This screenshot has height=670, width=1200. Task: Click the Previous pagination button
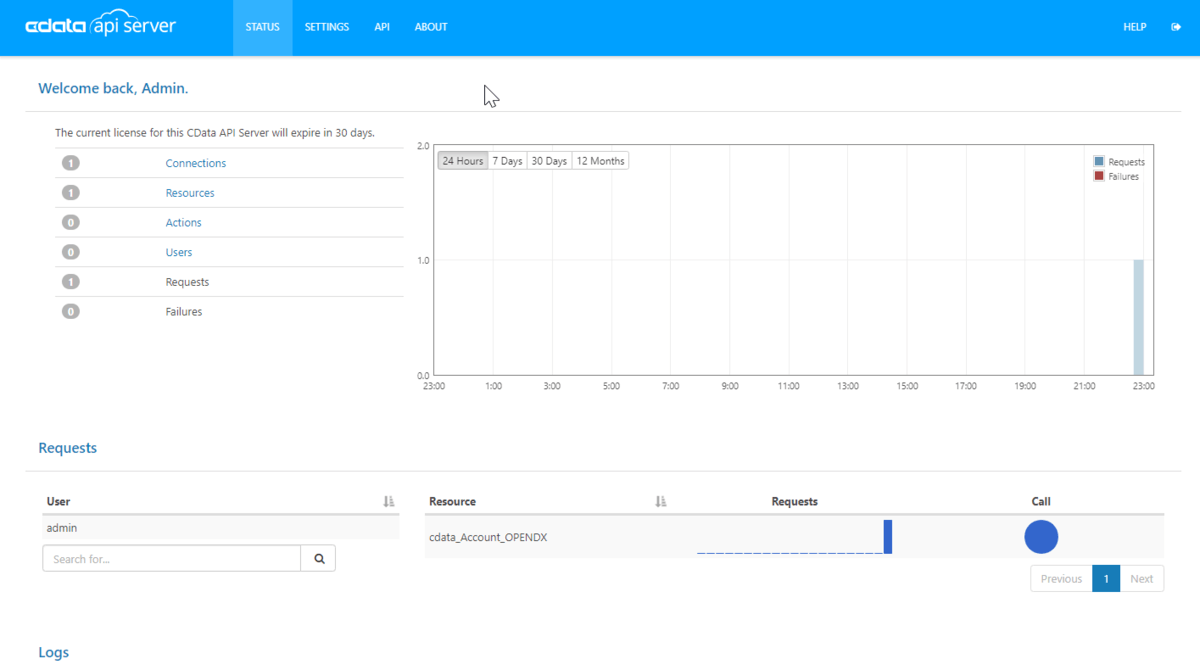pyautogui.click(x=1061, y=578)
